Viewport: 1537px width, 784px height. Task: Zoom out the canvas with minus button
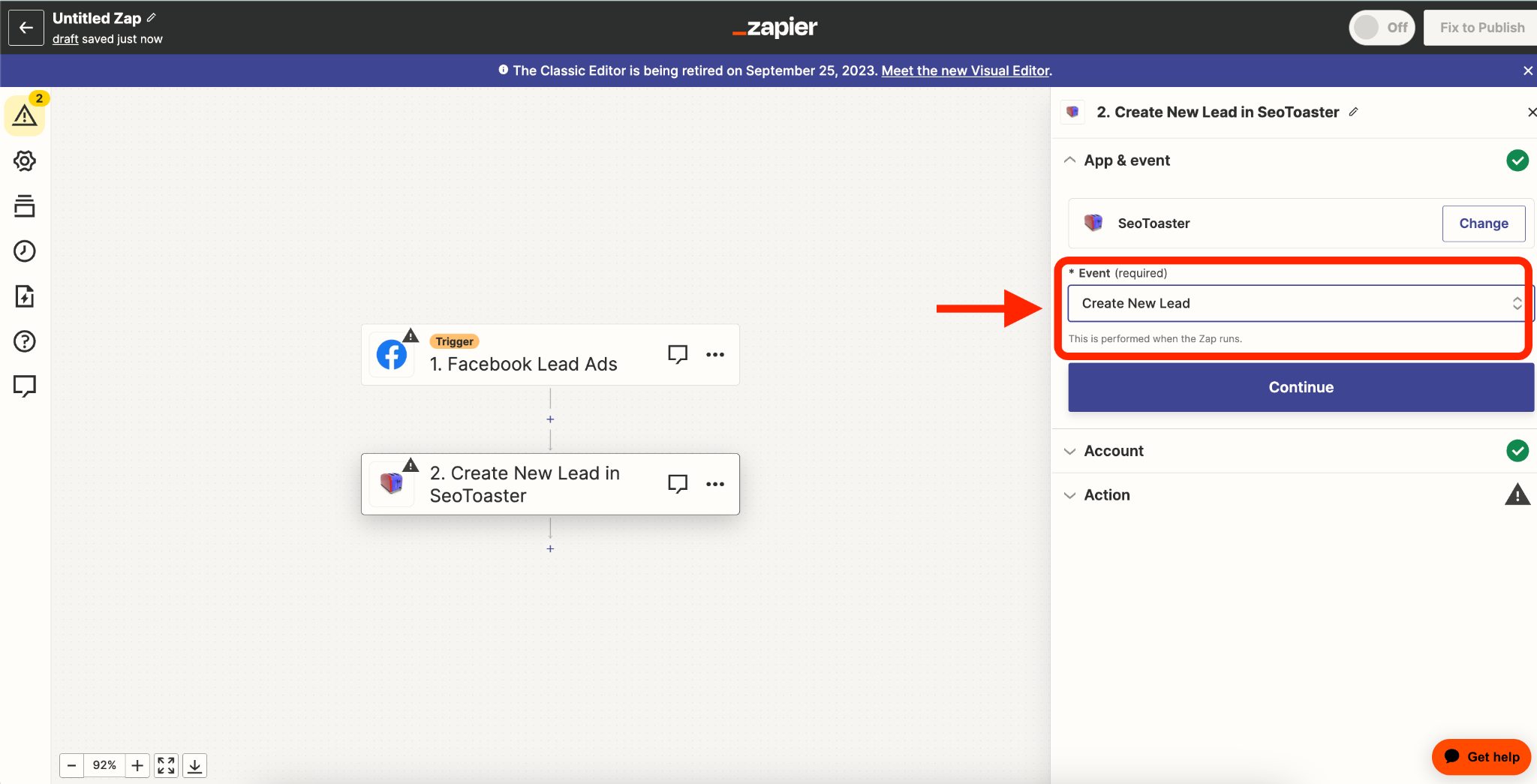71,765
